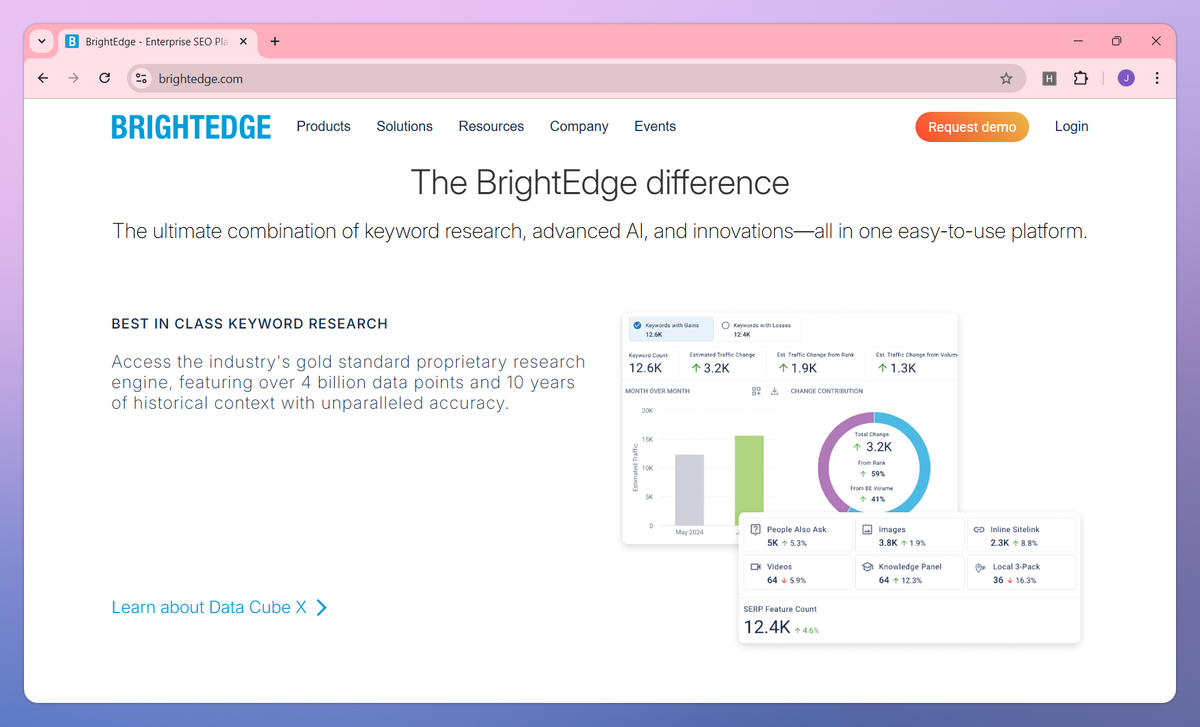Open the Products menu

point(323,126)
